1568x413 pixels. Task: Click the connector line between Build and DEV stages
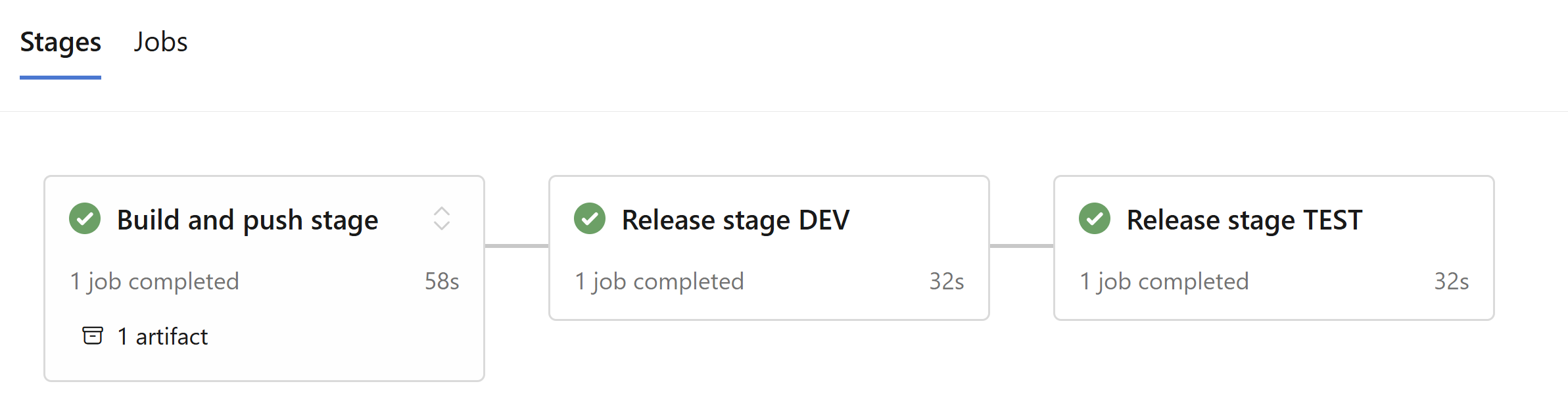(517, 246)
